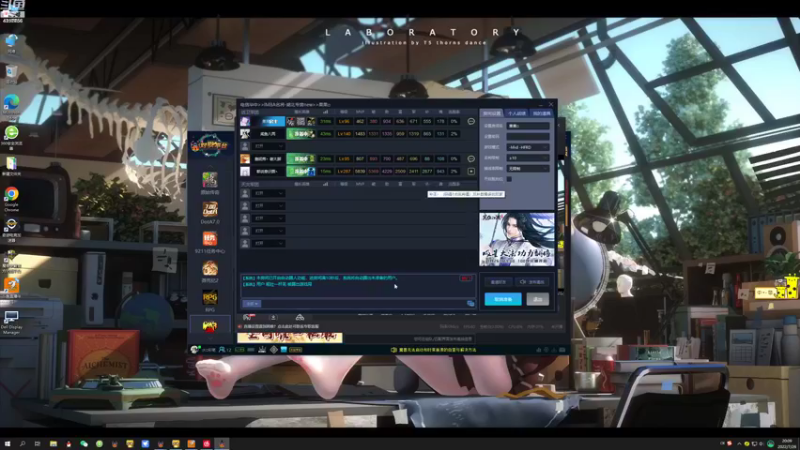Open the swordsman game advertisement image
This screenshot has height=450, width=800.
click(516, 239)
